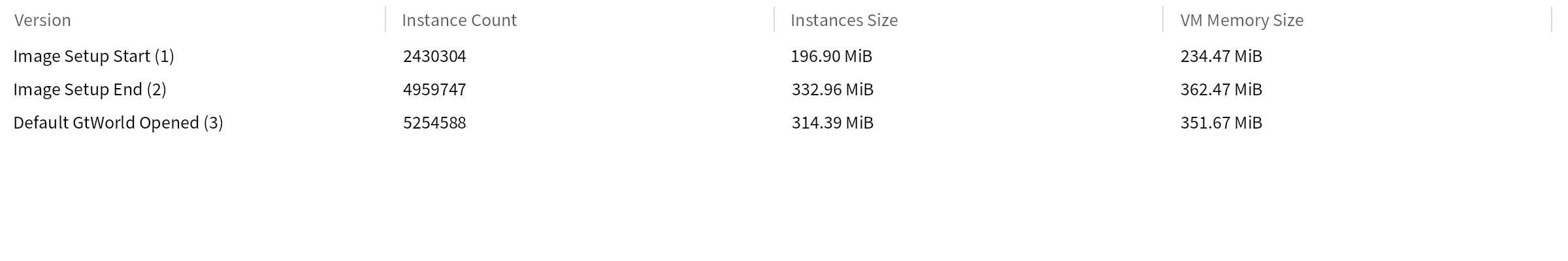The width and height of the screenshot is (1568, 261).
Task: Click the instance count value 2430304
Action: coord(434,56)
